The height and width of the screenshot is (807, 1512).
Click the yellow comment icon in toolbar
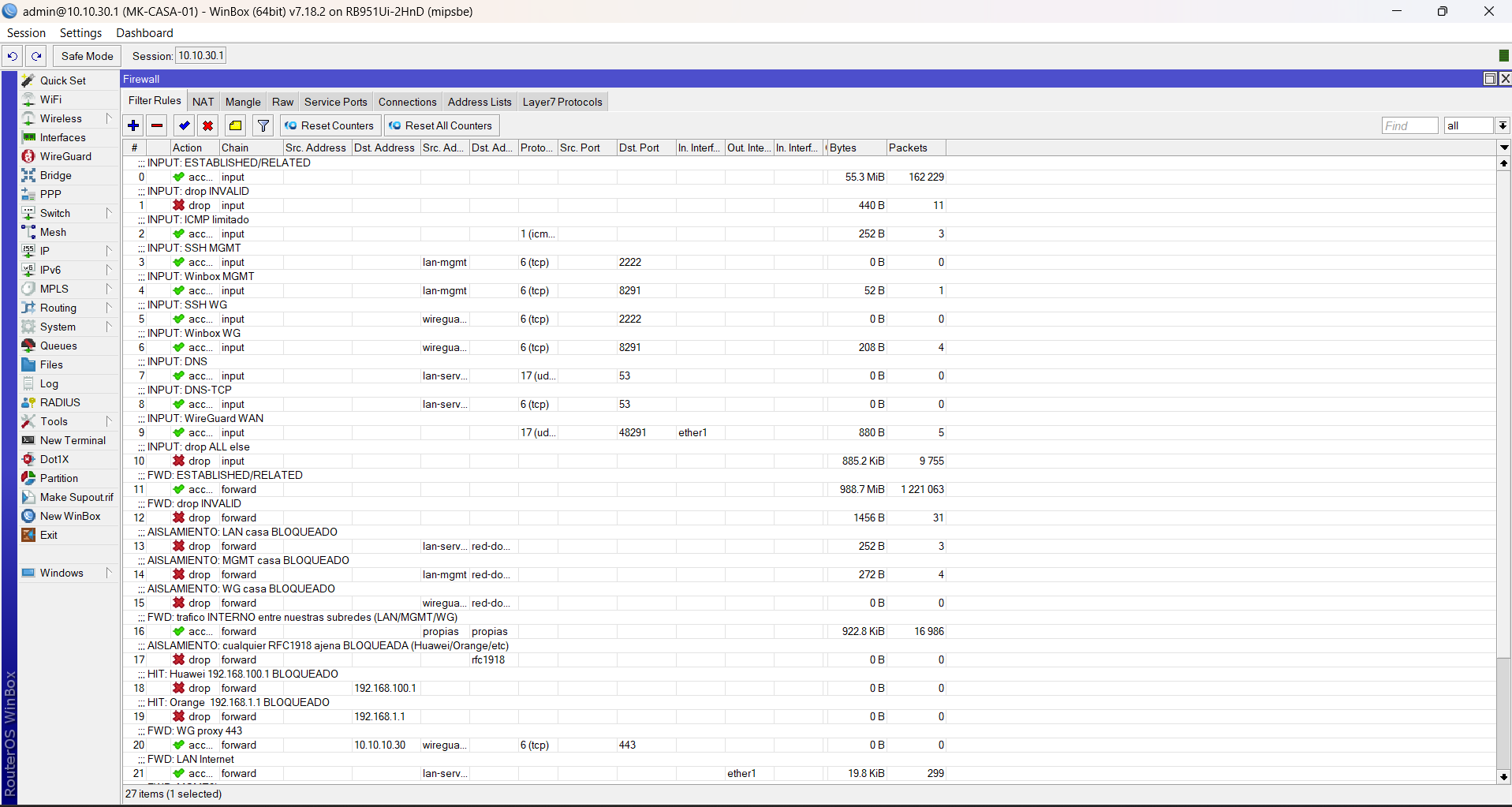point(236,125)
